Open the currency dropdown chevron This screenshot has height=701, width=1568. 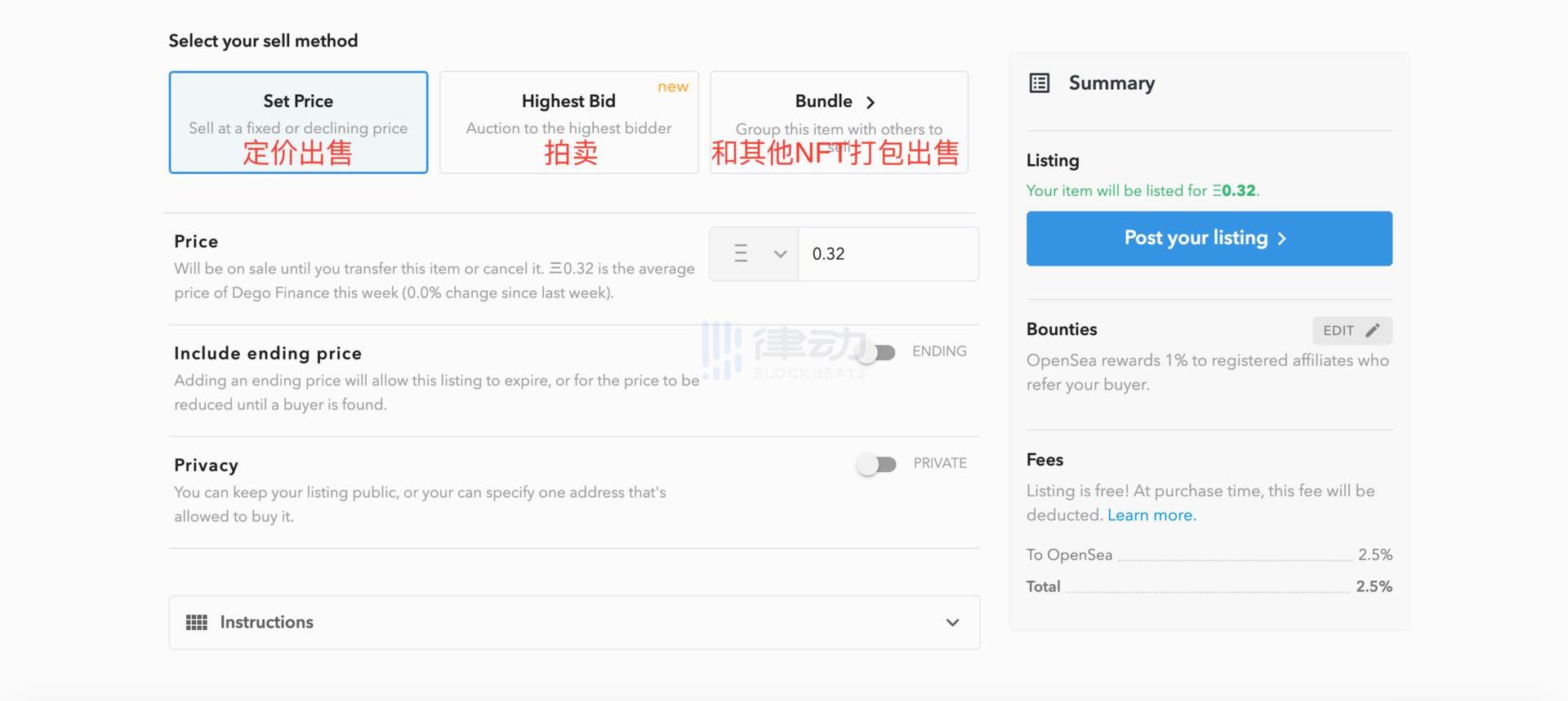[780, 254]
